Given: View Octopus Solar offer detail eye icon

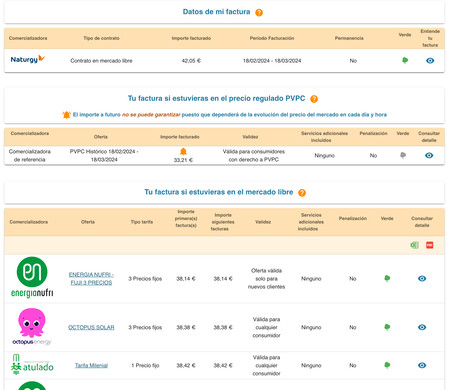Looking at the screenshot, I should (422, 327).
